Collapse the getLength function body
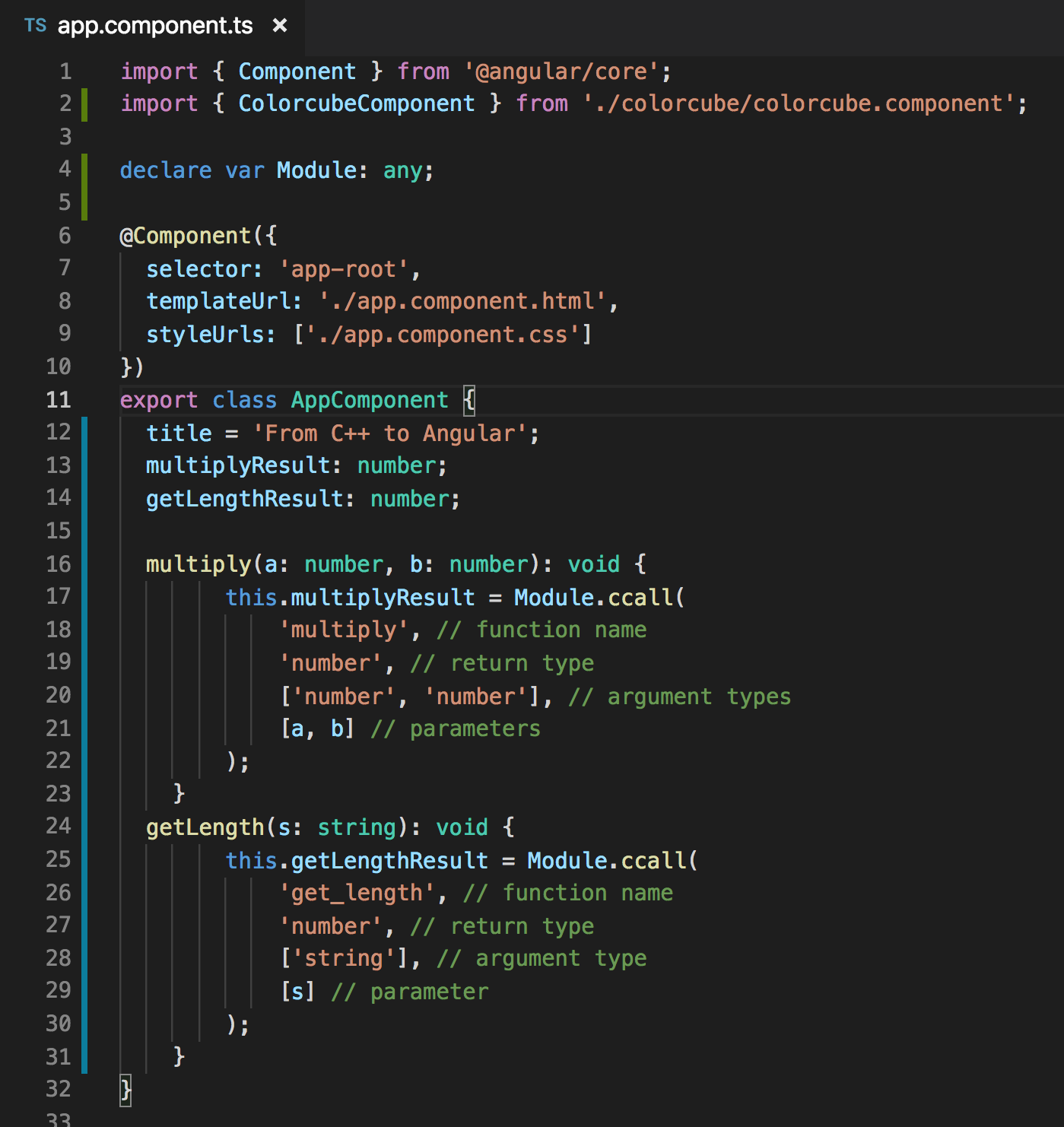 103,827
